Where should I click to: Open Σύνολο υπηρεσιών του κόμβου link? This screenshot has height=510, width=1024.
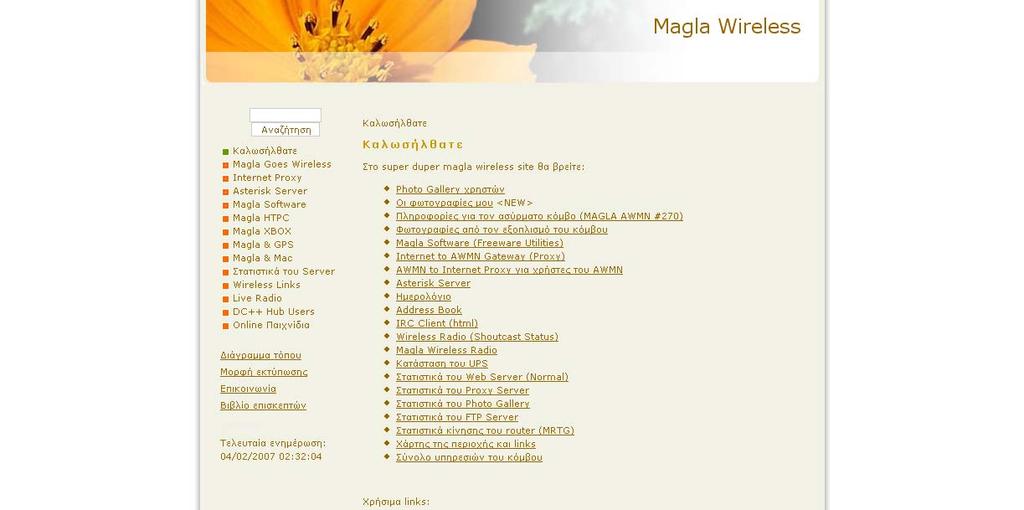469,457
